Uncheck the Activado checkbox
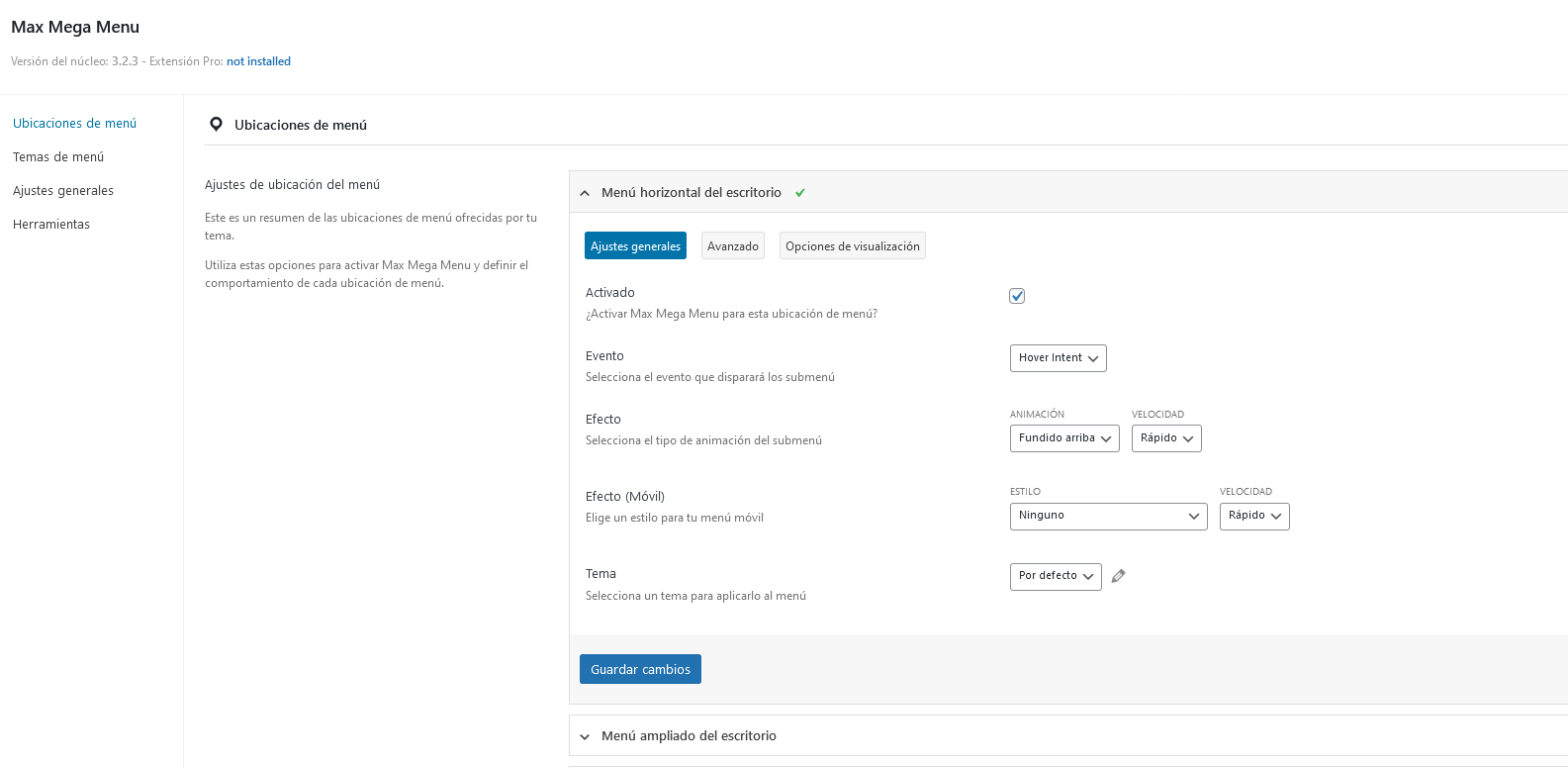This screenshot has height=768, width=1568. [x=1017, y=296]
